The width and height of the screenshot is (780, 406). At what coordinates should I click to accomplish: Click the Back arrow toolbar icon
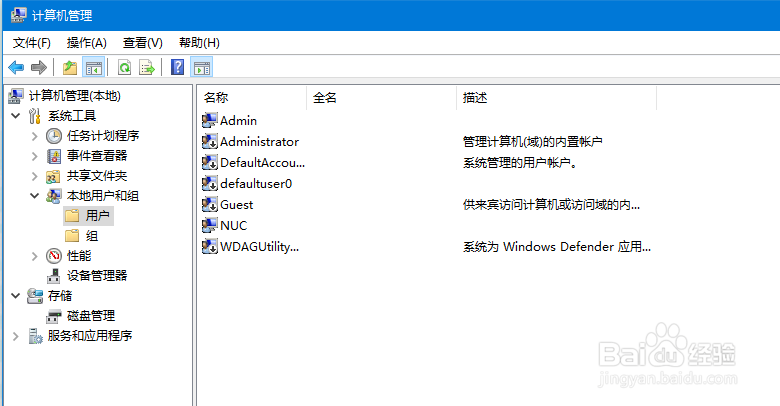16,68
